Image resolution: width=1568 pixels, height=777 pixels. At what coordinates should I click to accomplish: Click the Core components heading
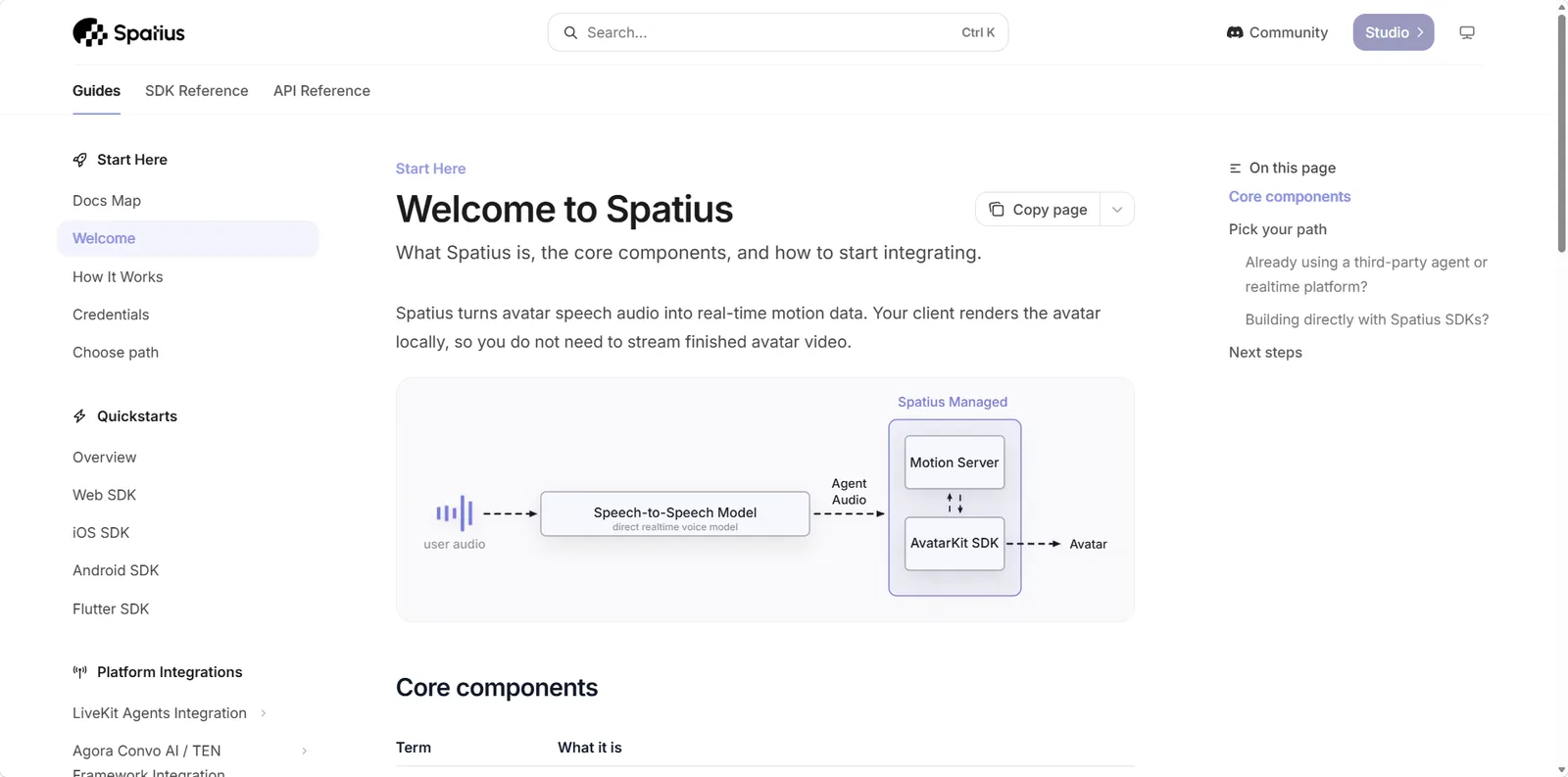[x=497, y=688]
